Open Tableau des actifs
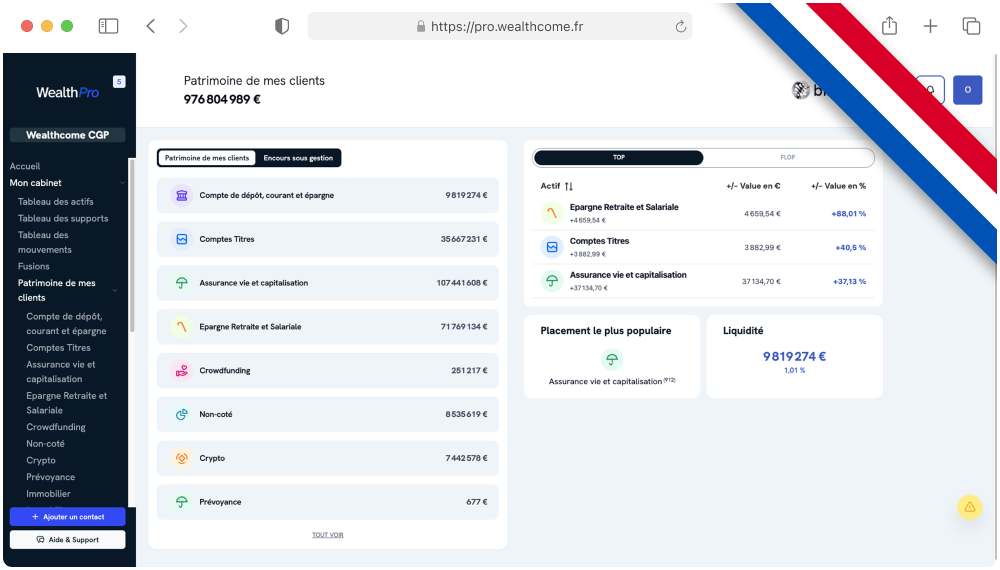 click(x=55, y=201)
